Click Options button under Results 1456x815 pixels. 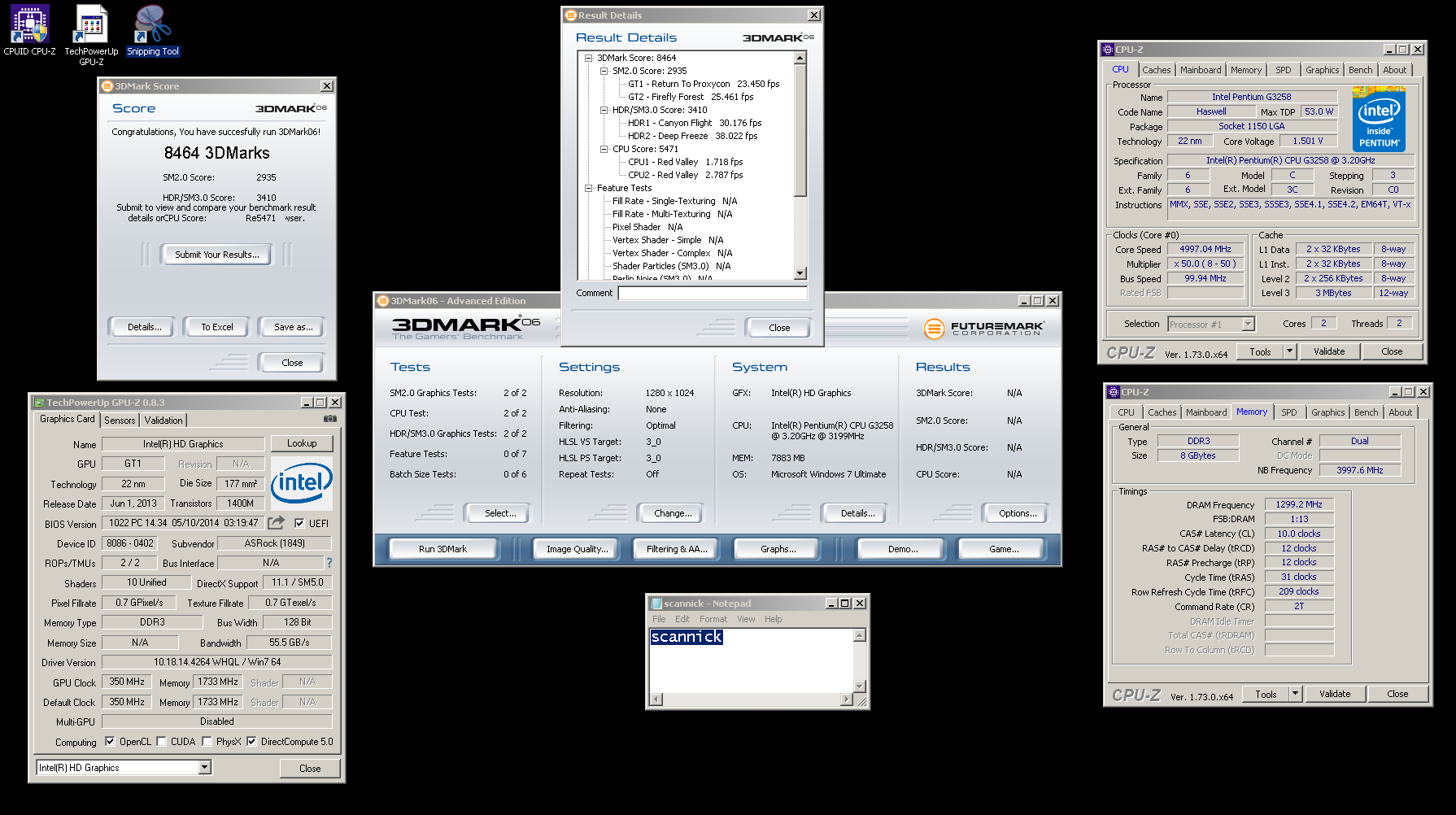(x=1018, y=513)
